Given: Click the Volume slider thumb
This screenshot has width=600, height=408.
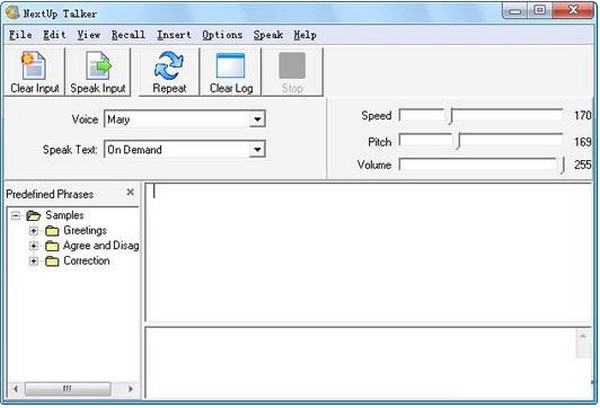Looking at the screenshot, I should (562, 165).
